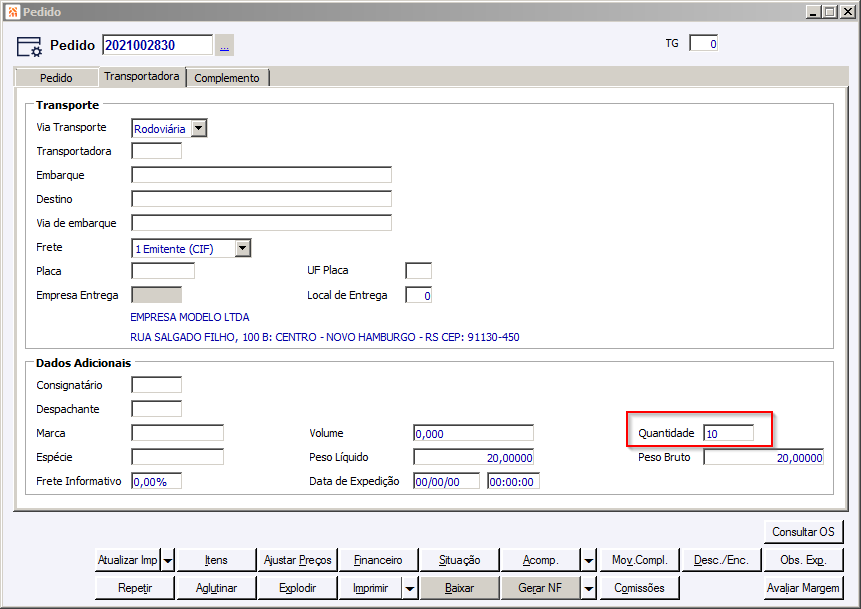This screenshot has width=861, height=609.
Task: Click the Peso Bruto field
Action: point(763,457)
